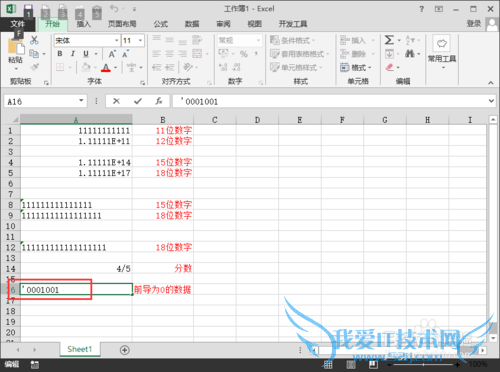
Task: Open 条件格式 conditional formatting menu
Action: point(292,40)
